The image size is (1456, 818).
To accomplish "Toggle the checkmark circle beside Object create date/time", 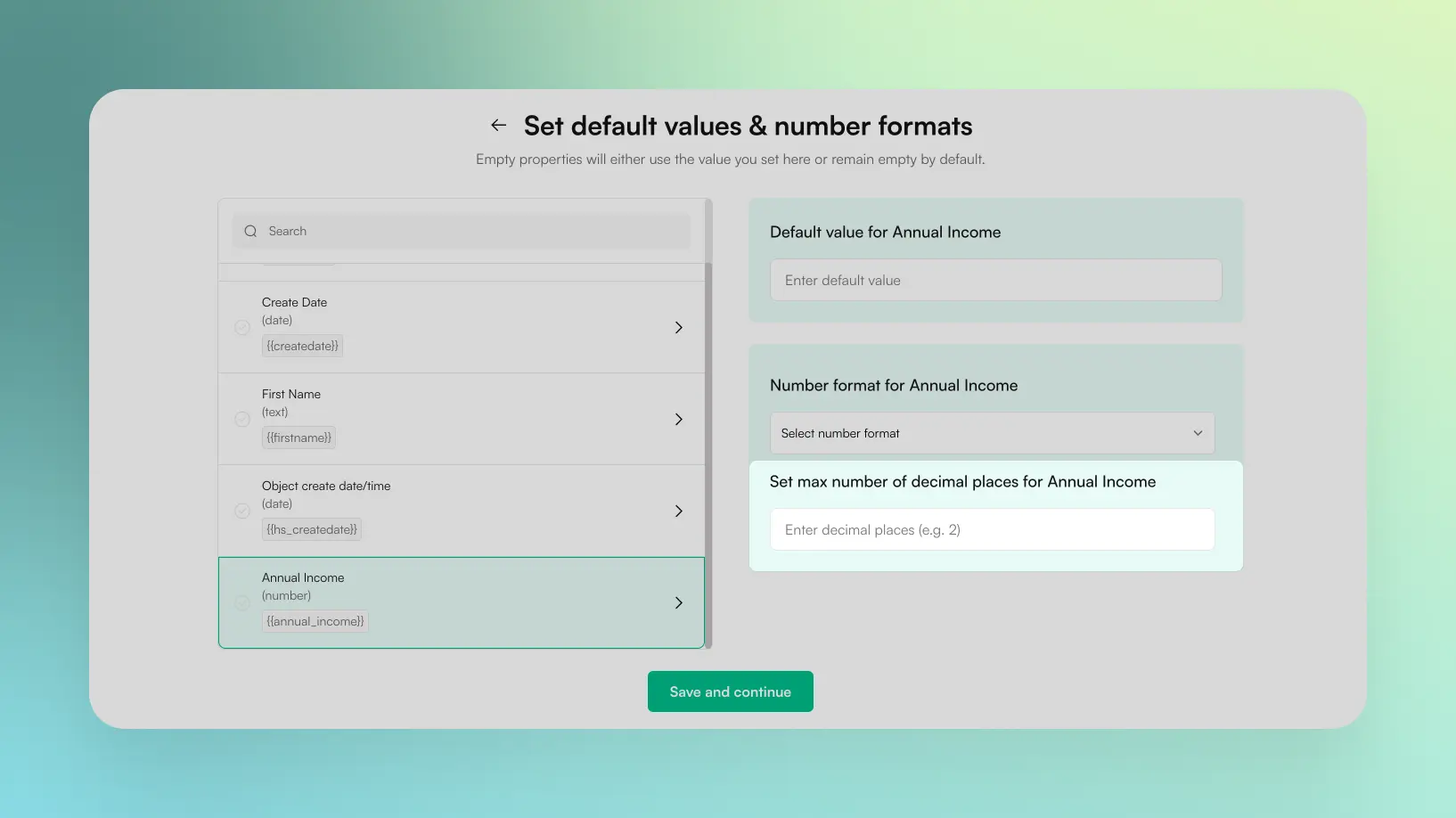I will [x=241, y=511].
